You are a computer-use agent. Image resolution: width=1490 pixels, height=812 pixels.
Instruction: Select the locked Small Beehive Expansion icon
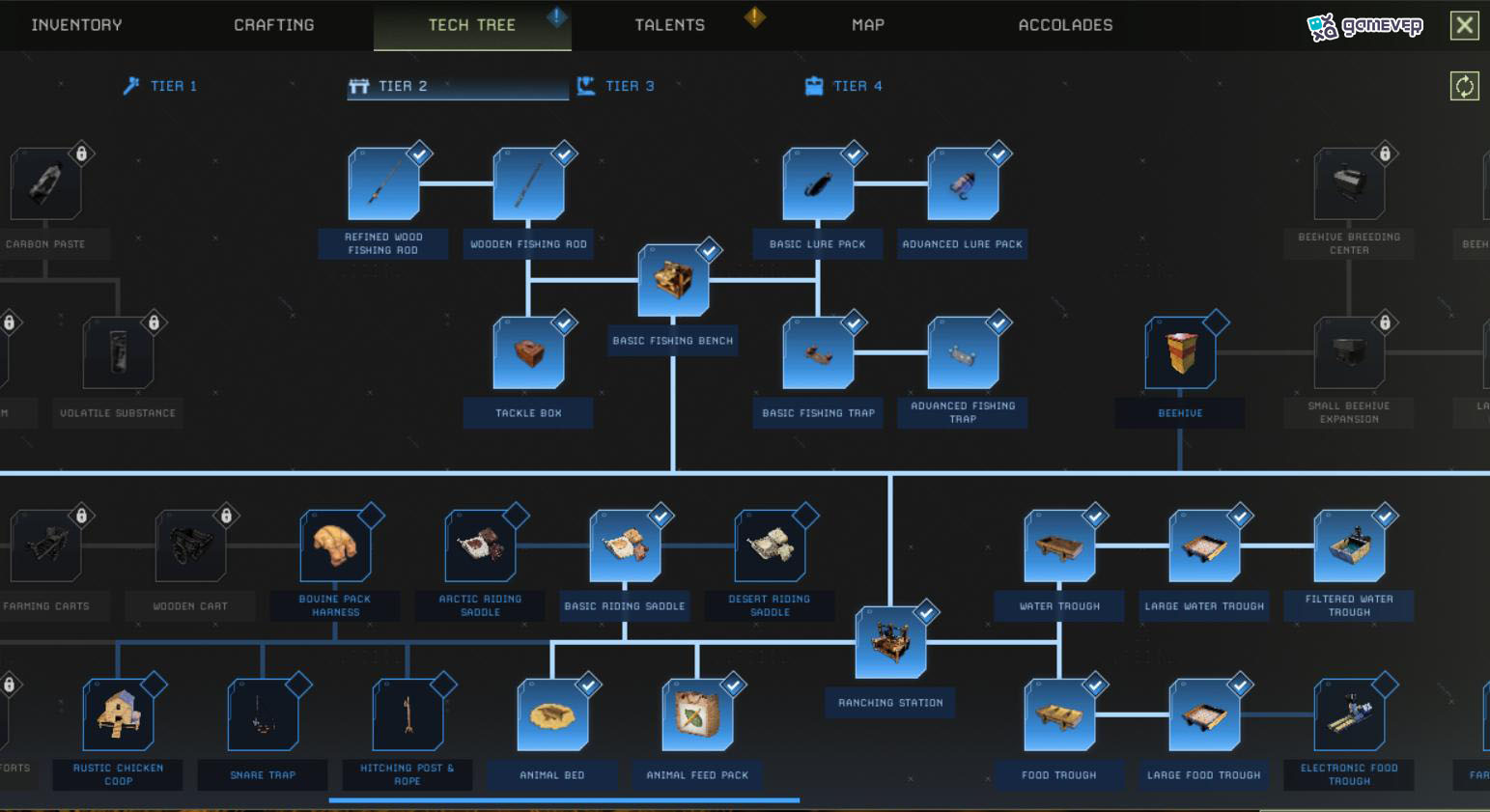coord(1349,352)
